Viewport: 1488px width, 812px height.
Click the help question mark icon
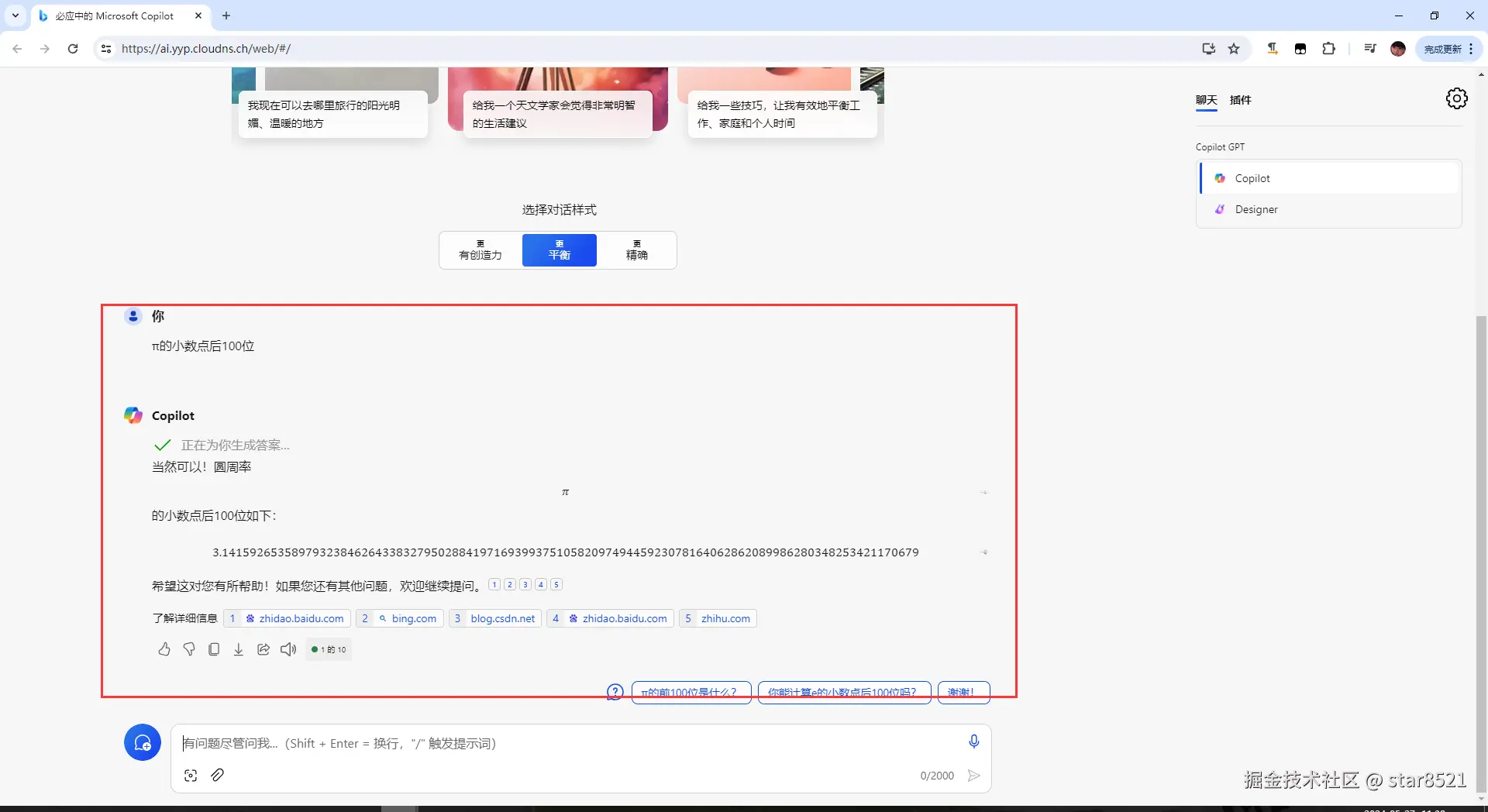pyautogui.click(x=615, y=692)
